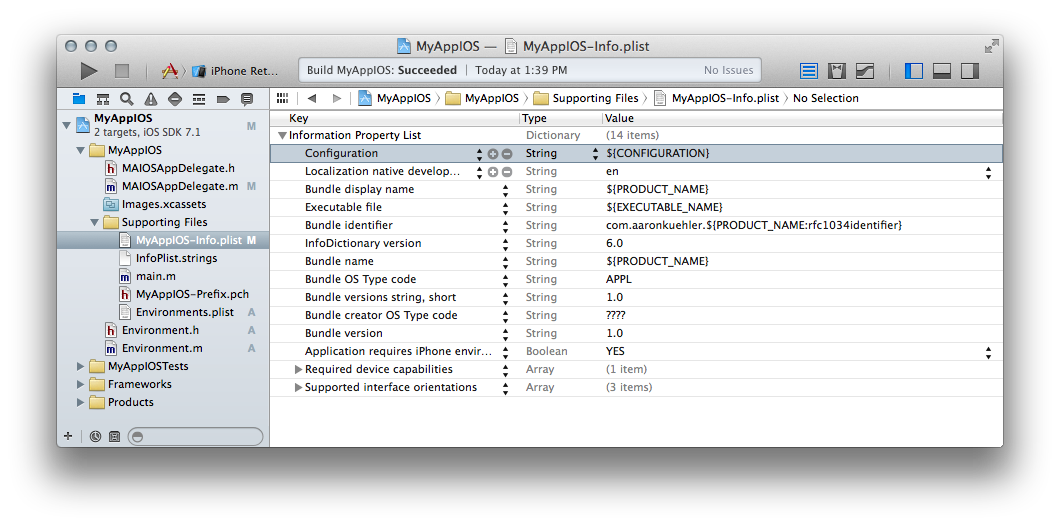Show the Assistant editor
This screenshot has width=1060, height=526.
[837, 70]
